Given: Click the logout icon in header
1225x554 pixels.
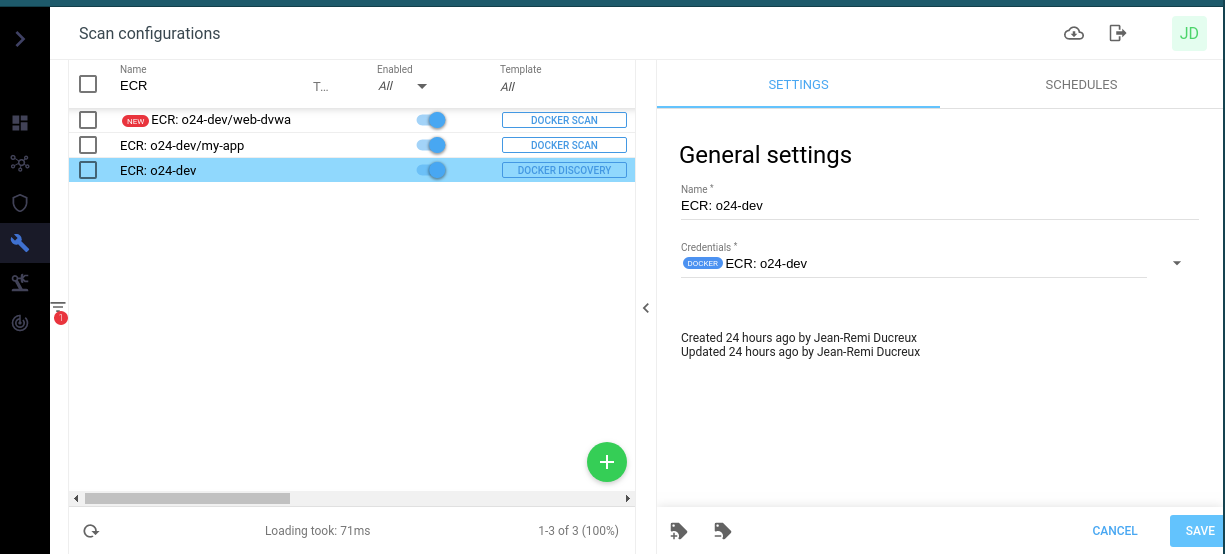Looking at the screenshot, I should 1118,34.
